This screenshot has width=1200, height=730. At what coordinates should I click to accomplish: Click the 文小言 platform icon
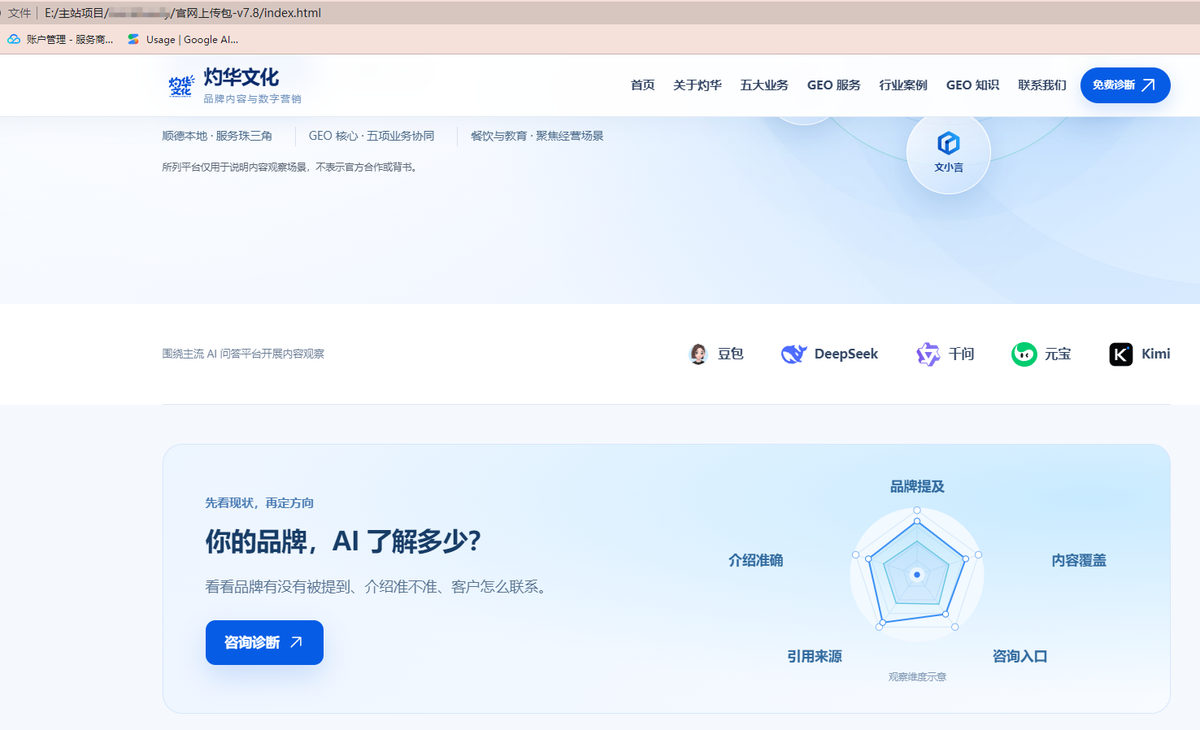(948, 143)
